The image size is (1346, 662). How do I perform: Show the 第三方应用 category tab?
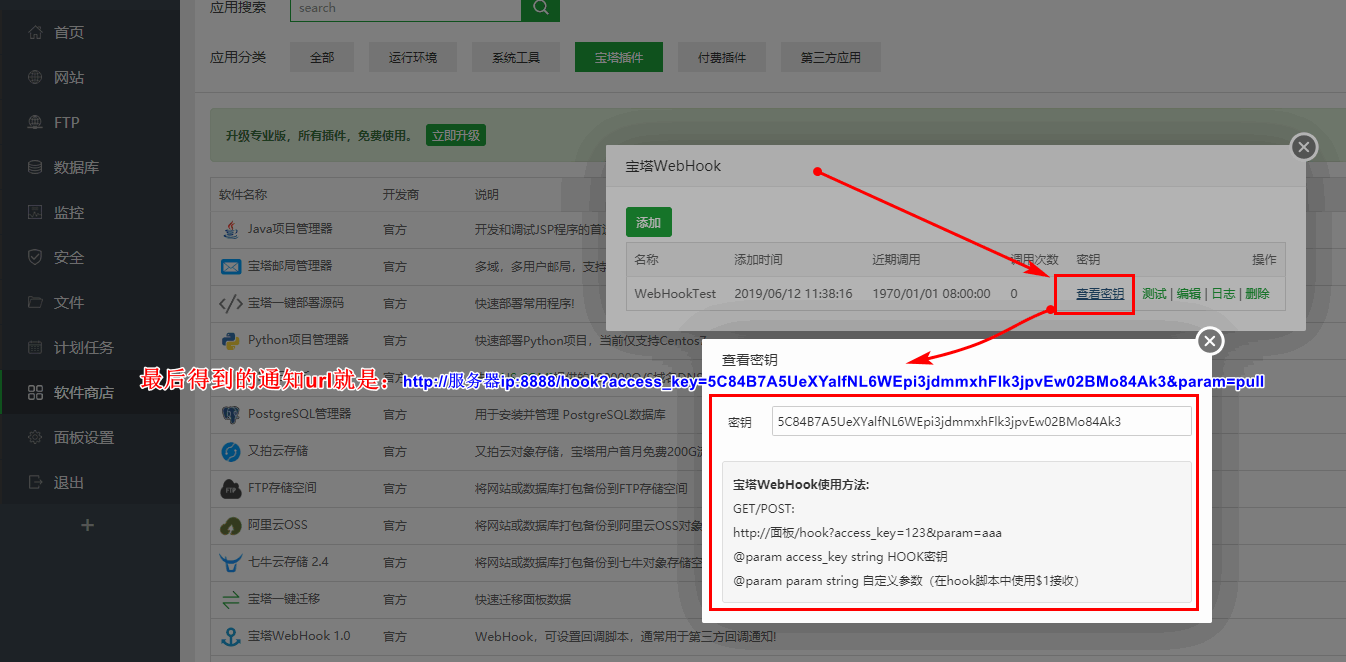pos(830,58)
